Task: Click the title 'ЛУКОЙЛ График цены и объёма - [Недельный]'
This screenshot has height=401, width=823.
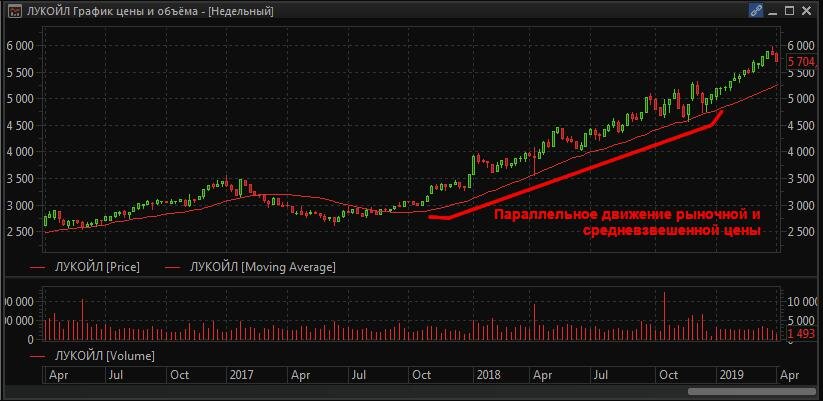Action: click(x=149, y=11)
